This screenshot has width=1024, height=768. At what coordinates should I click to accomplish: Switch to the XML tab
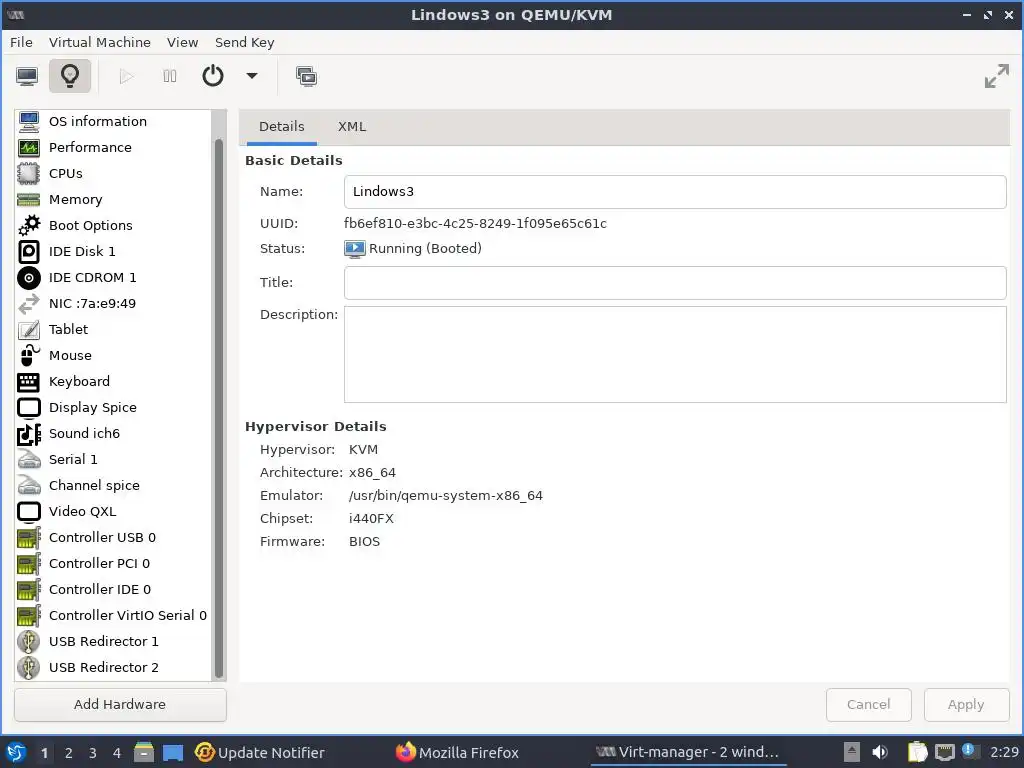click(x=352, y=127)
